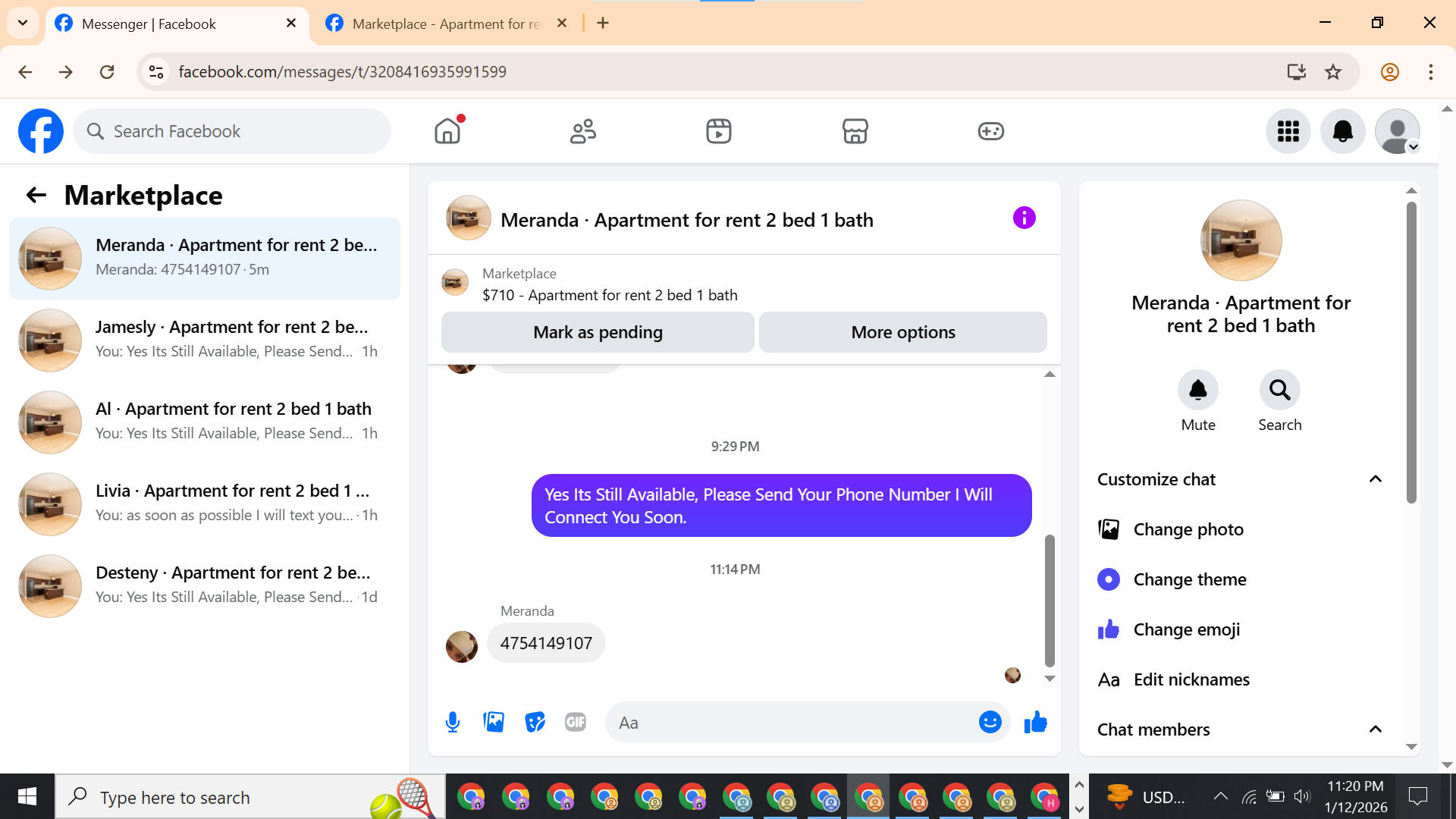Open the Facebook notifications bell
The height and width of the screenshot is (819, 1456).
[1342, 131]
